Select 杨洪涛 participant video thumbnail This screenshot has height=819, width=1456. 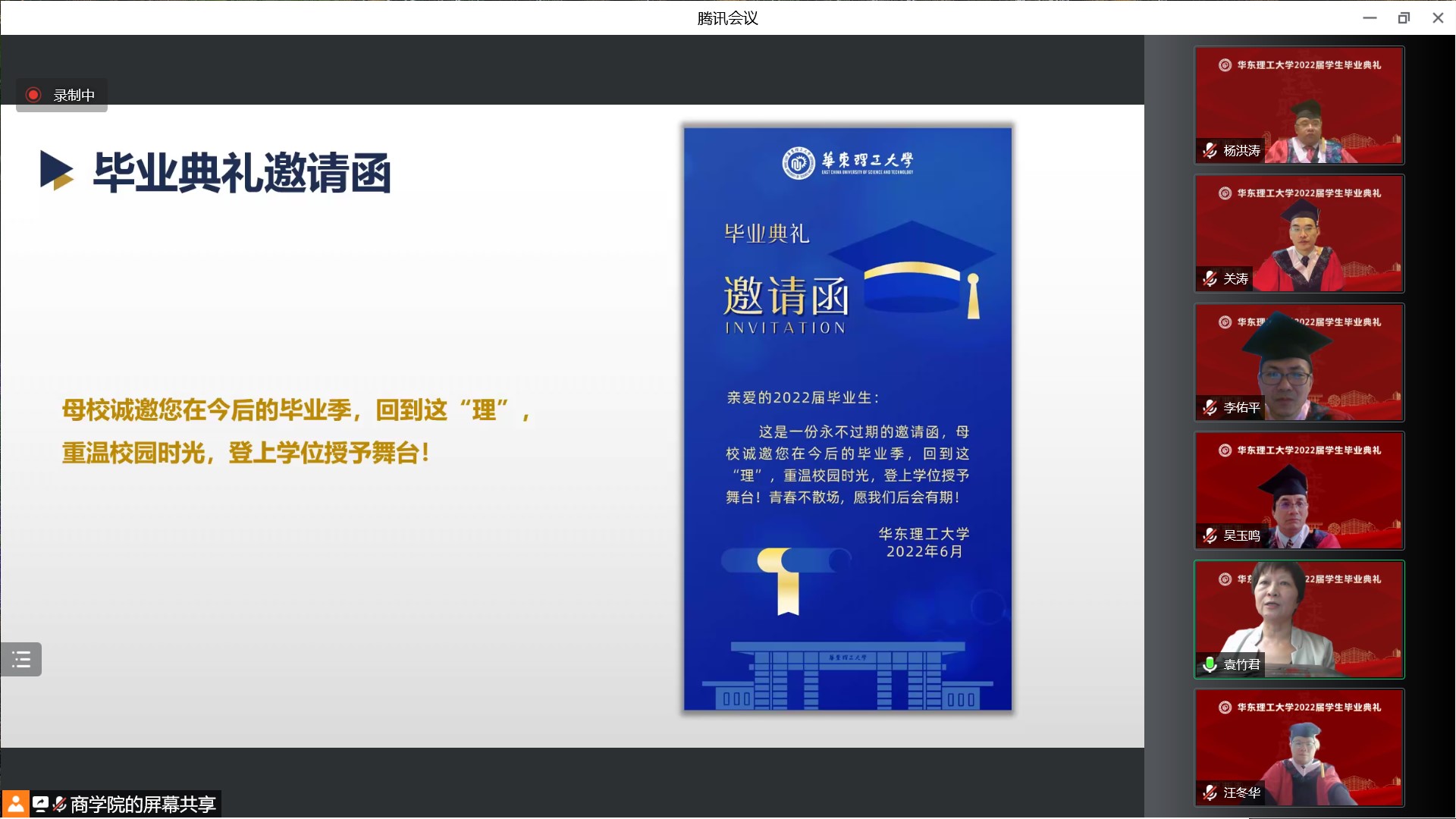tap(1299, 105)
